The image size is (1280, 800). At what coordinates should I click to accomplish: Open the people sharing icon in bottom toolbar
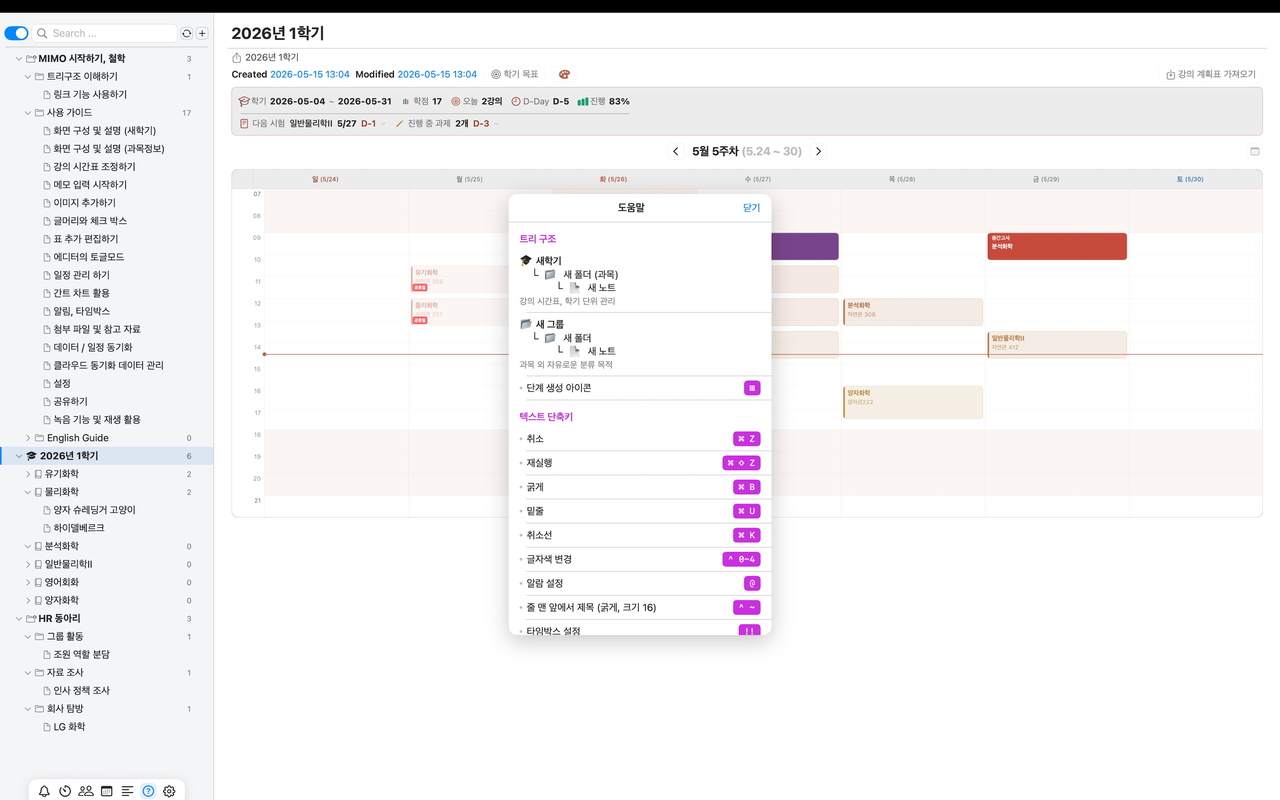tap(86, 791)
